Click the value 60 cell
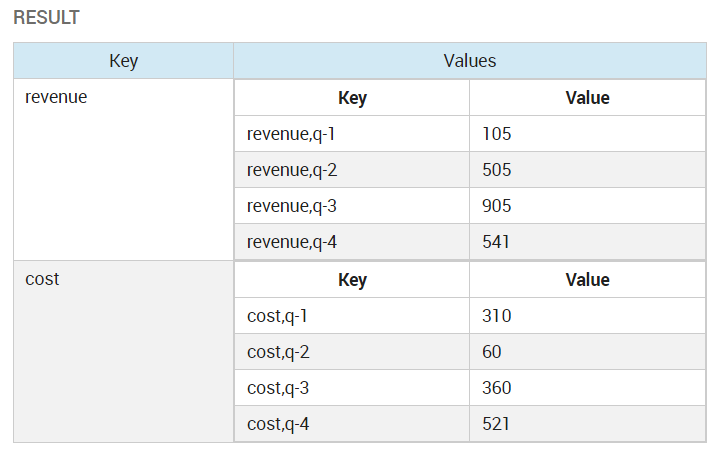The width and height of the screenshot is (722, 456). coord(587,352)
